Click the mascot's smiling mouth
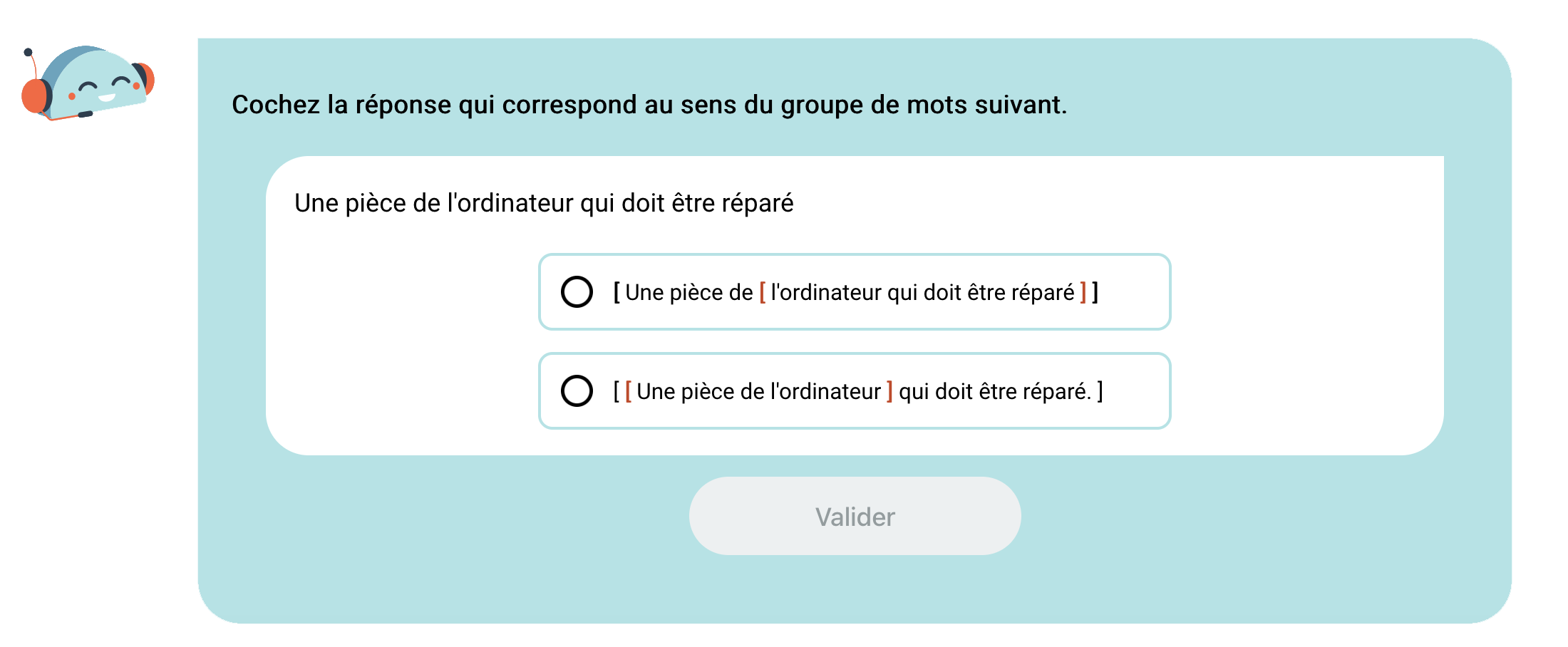1568x647 pixels. coord(106,98)
